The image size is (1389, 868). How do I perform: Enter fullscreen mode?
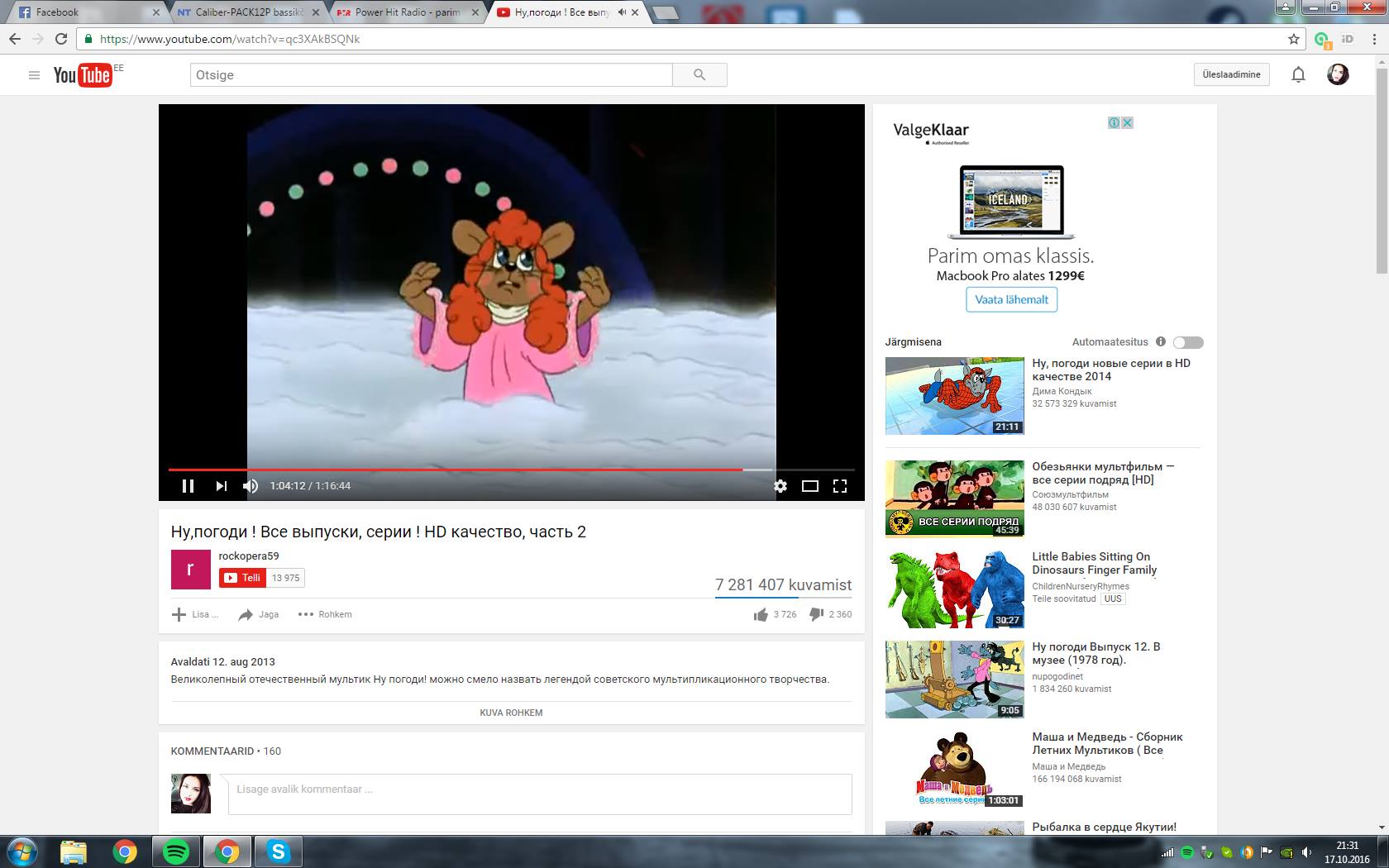click(840, 486)
